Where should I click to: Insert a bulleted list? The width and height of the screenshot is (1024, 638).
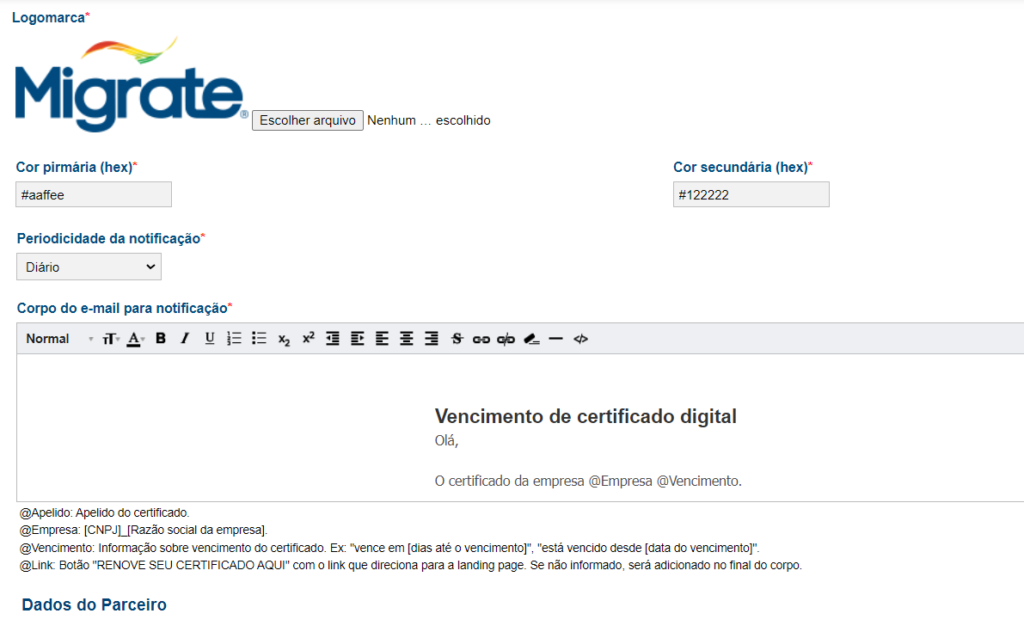259,338
